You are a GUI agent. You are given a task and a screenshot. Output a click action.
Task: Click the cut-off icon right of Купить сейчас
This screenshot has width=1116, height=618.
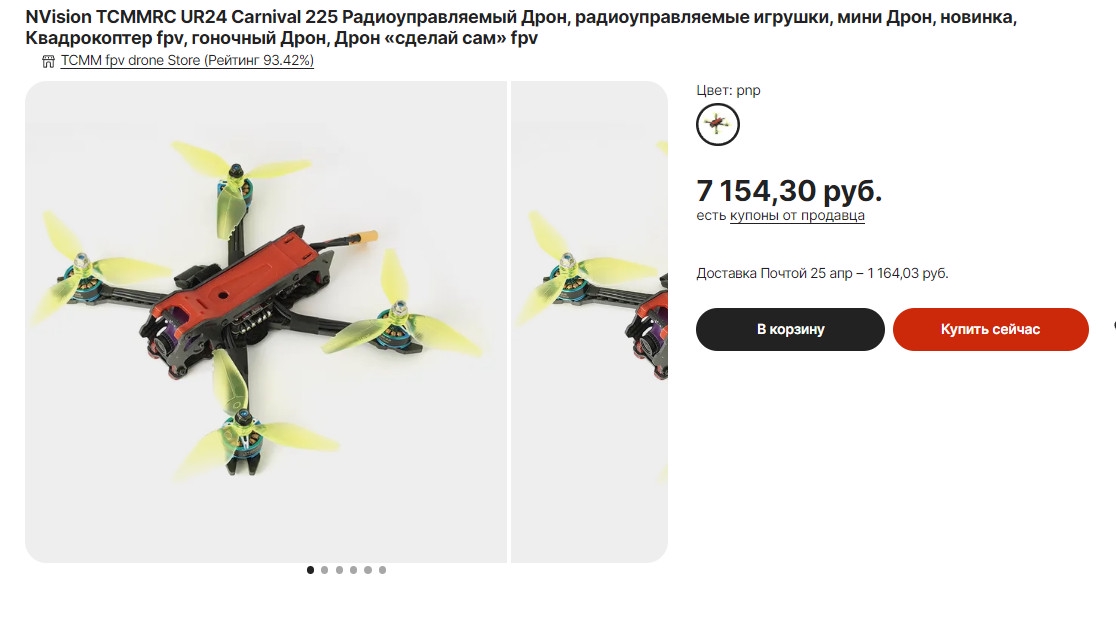1114,326
